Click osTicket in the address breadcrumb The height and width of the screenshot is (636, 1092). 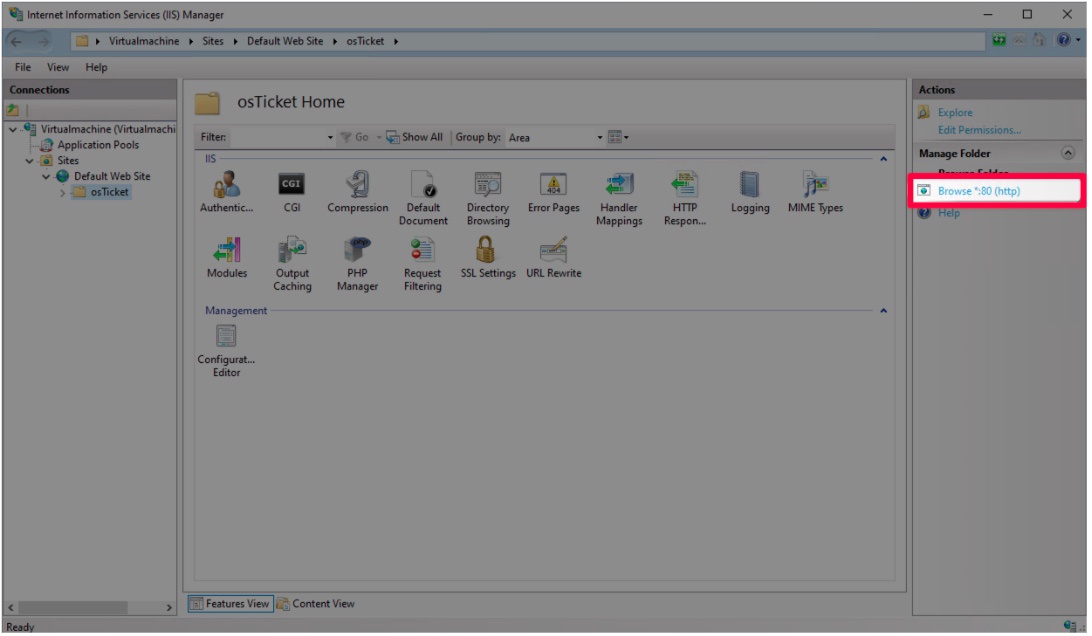[x=365, y=41]
